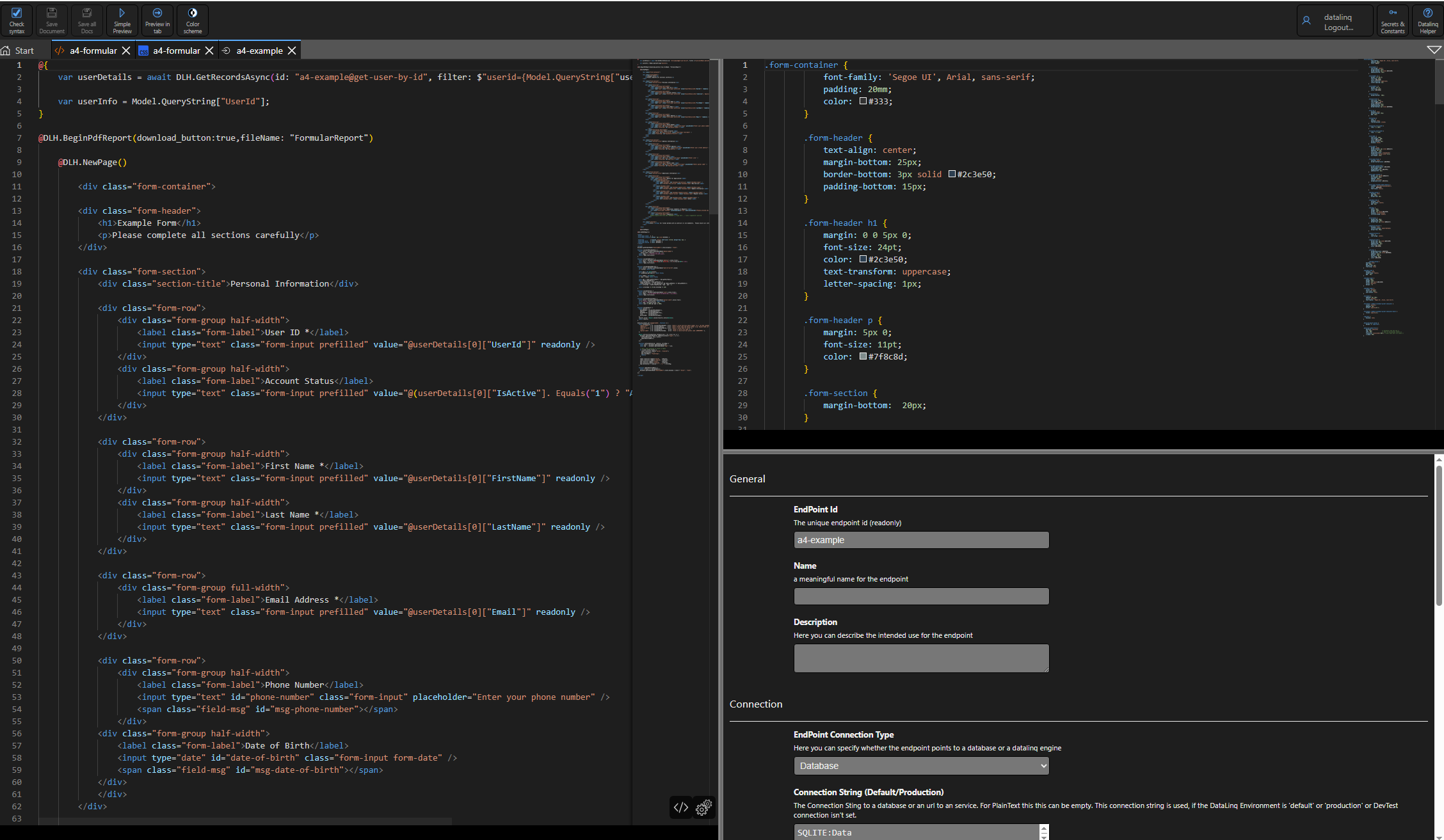Click the code view icon at editor bottom

point(681,807)
